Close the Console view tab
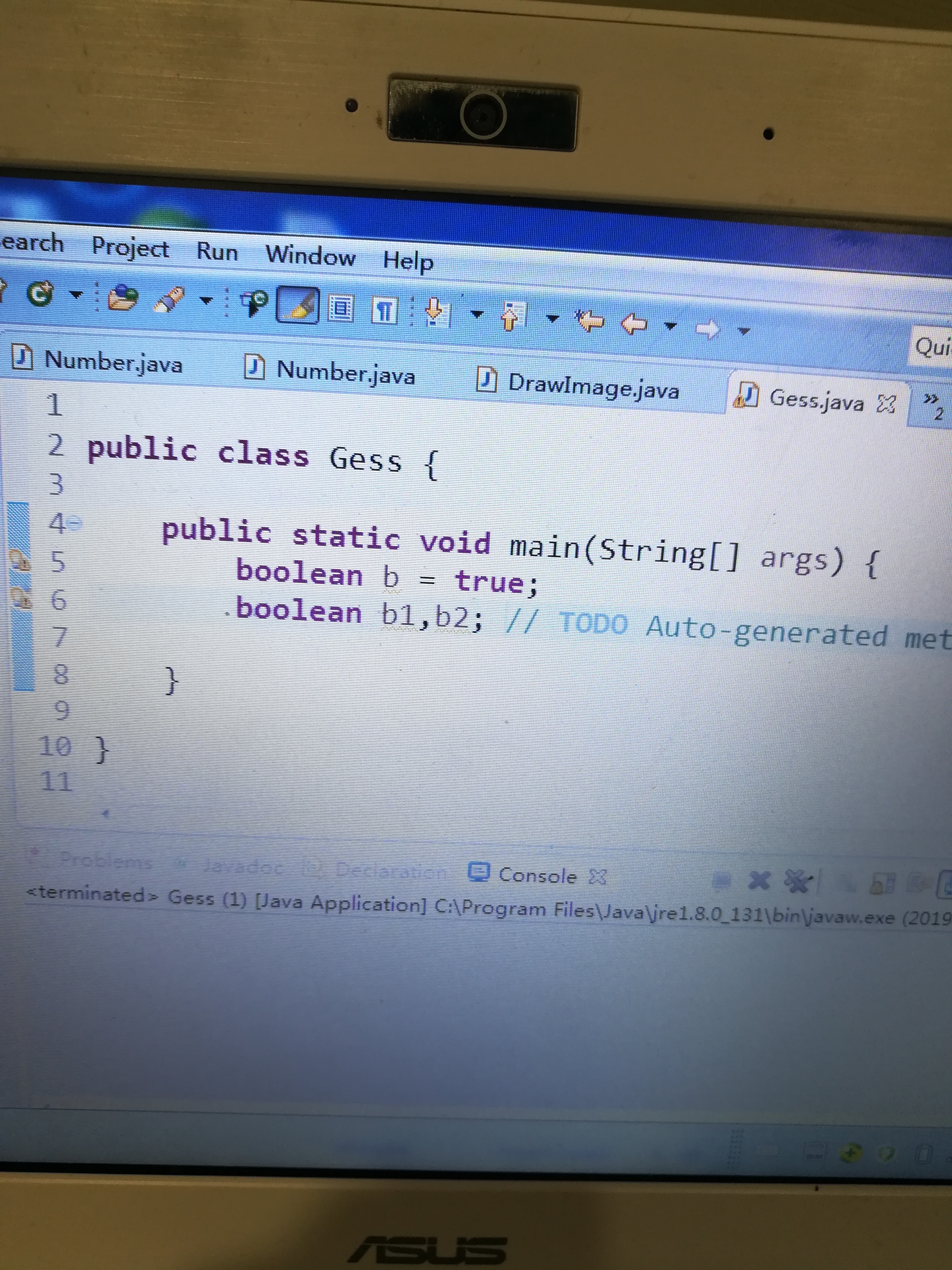Viewport: 952px width, 1270px height. pyautogui.click(x=598, y=877)
